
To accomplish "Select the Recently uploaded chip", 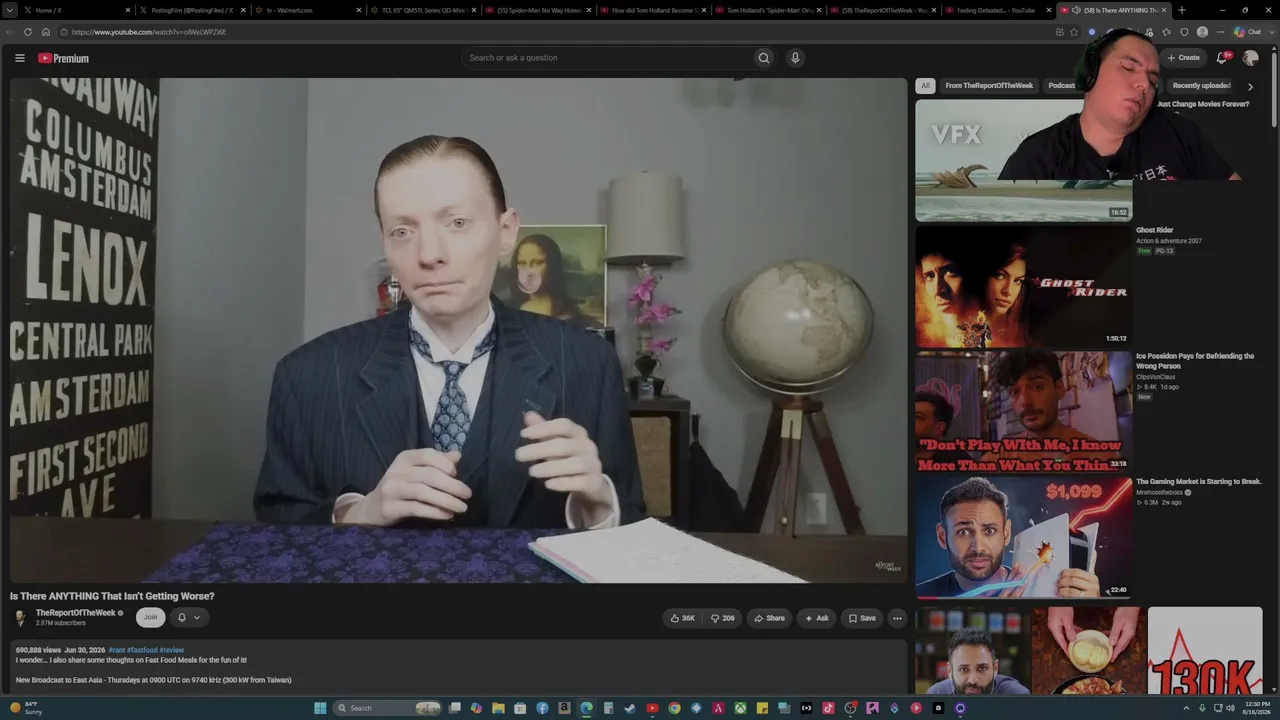I will [x=1201, y=86].
